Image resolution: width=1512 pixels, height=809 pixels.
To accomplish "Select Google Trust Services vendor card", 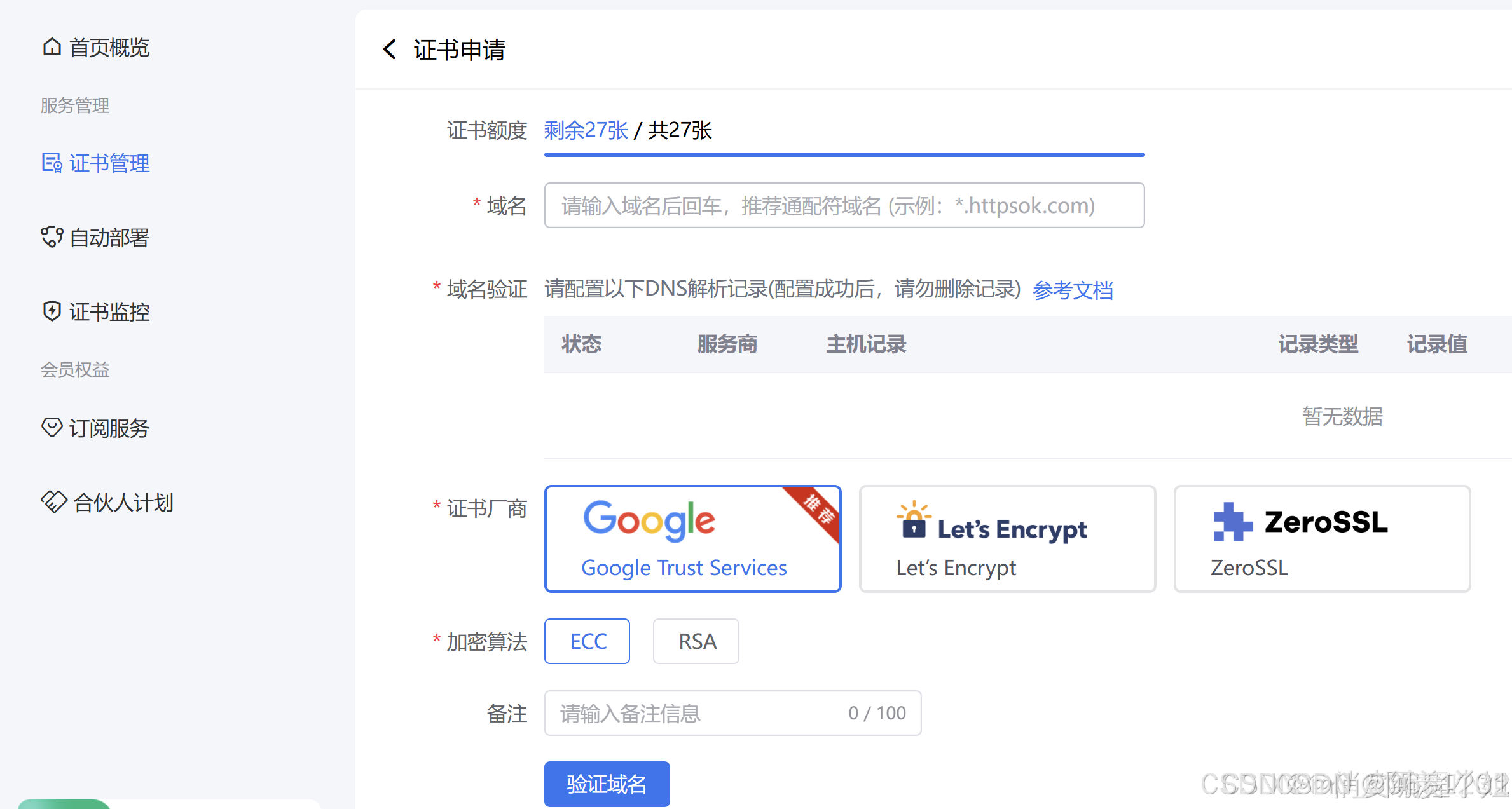I will tap(692, 538).
